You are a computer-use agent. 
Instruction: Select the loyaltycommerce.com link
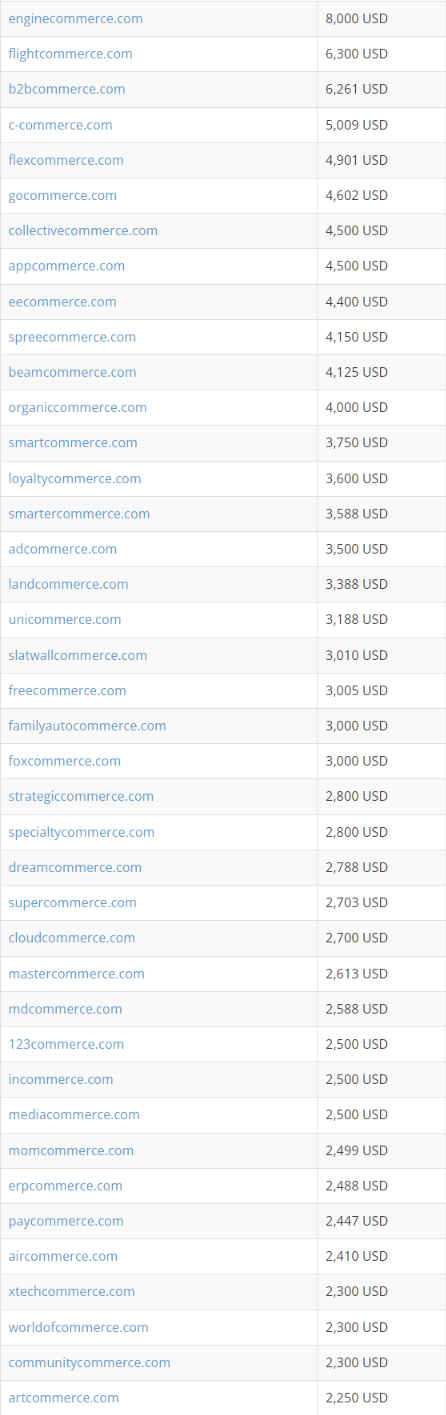click(x=75, y=478)
